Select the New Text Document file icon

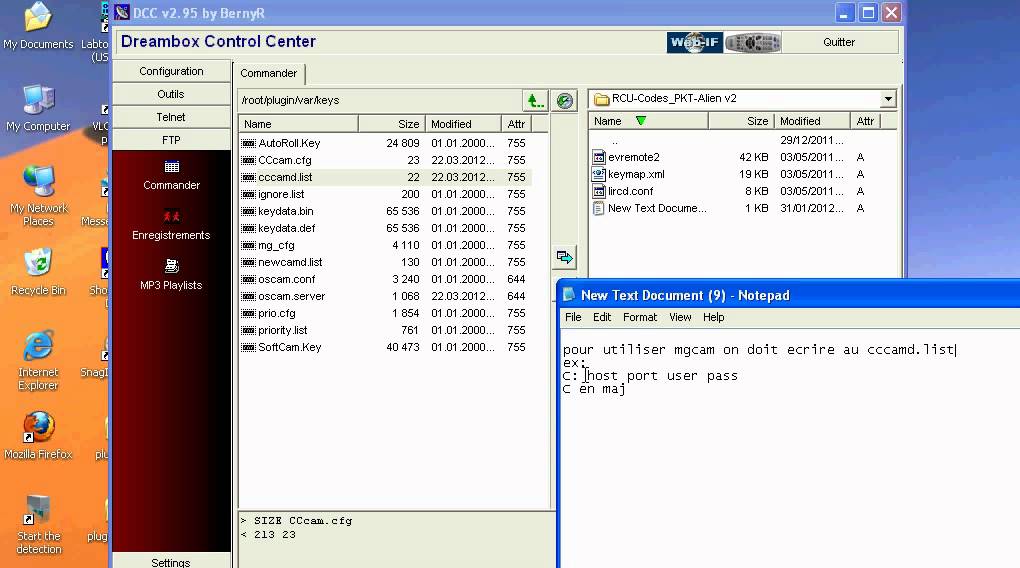point(598,208)
